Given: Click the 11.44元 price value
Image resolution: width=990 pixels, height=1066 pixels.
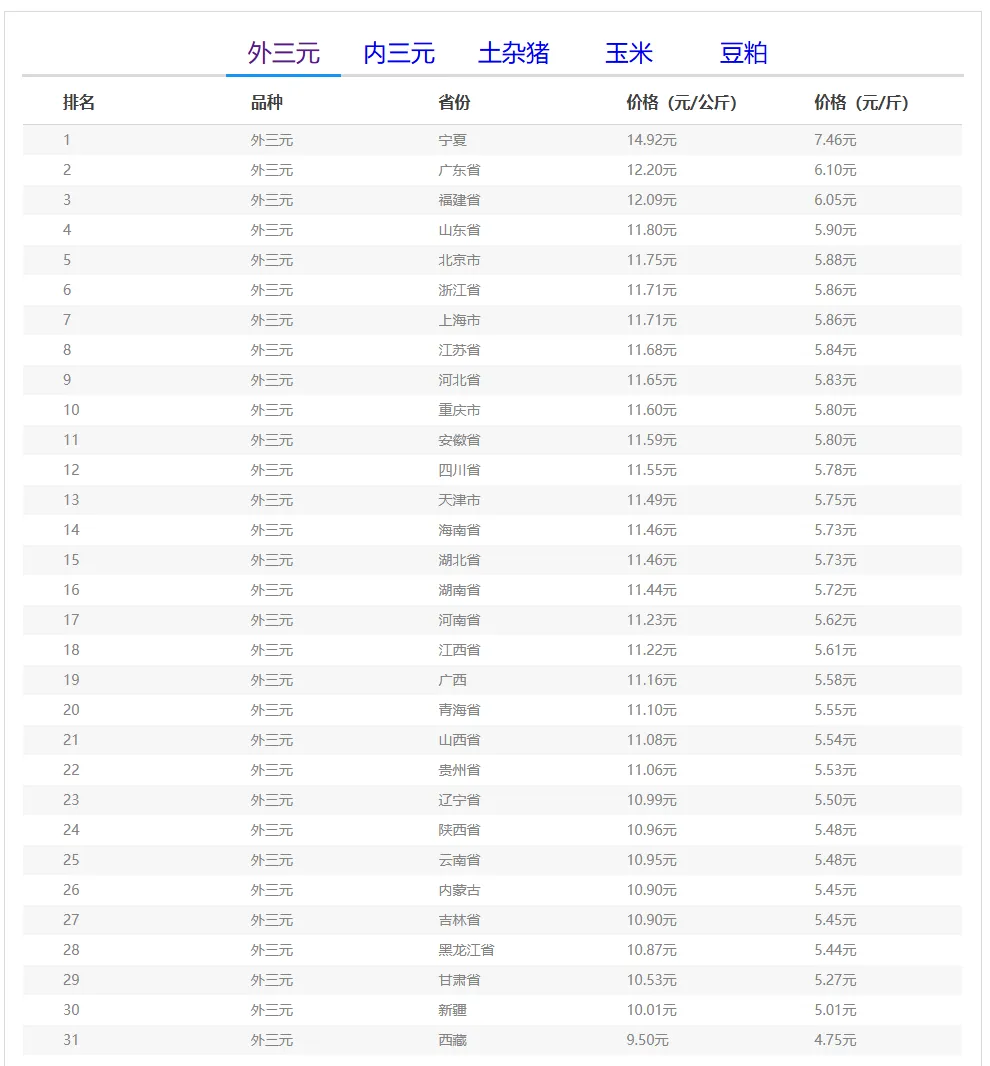Looking at the screenshot, I should coord(651,589).
